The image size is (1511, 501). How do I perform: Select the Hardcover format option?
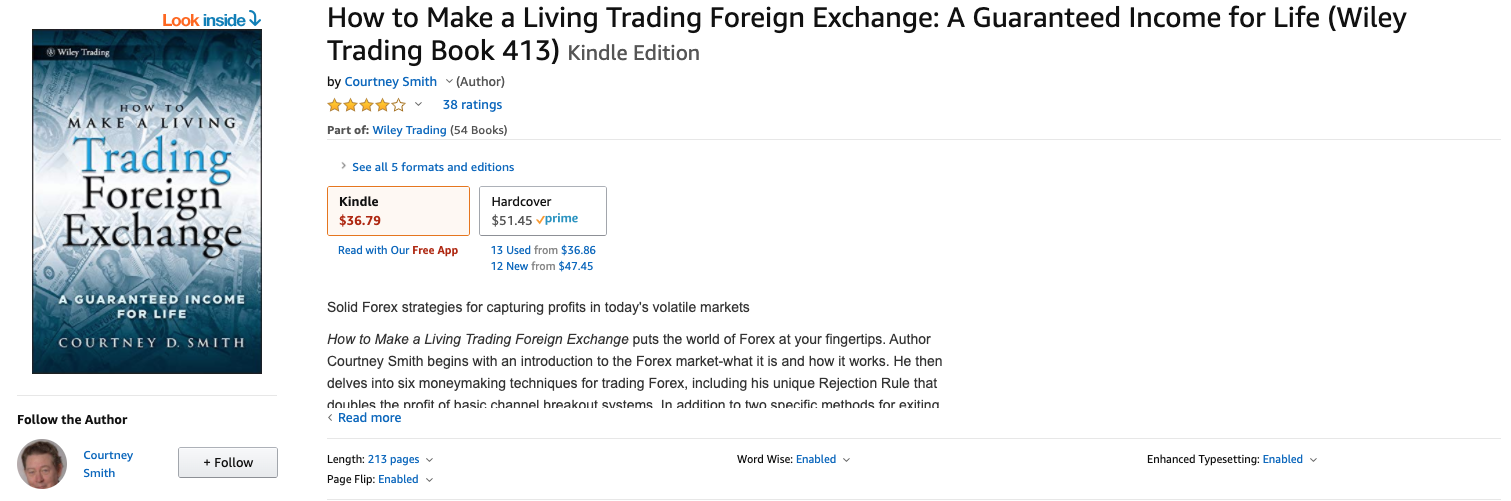[x=543, y=211]
